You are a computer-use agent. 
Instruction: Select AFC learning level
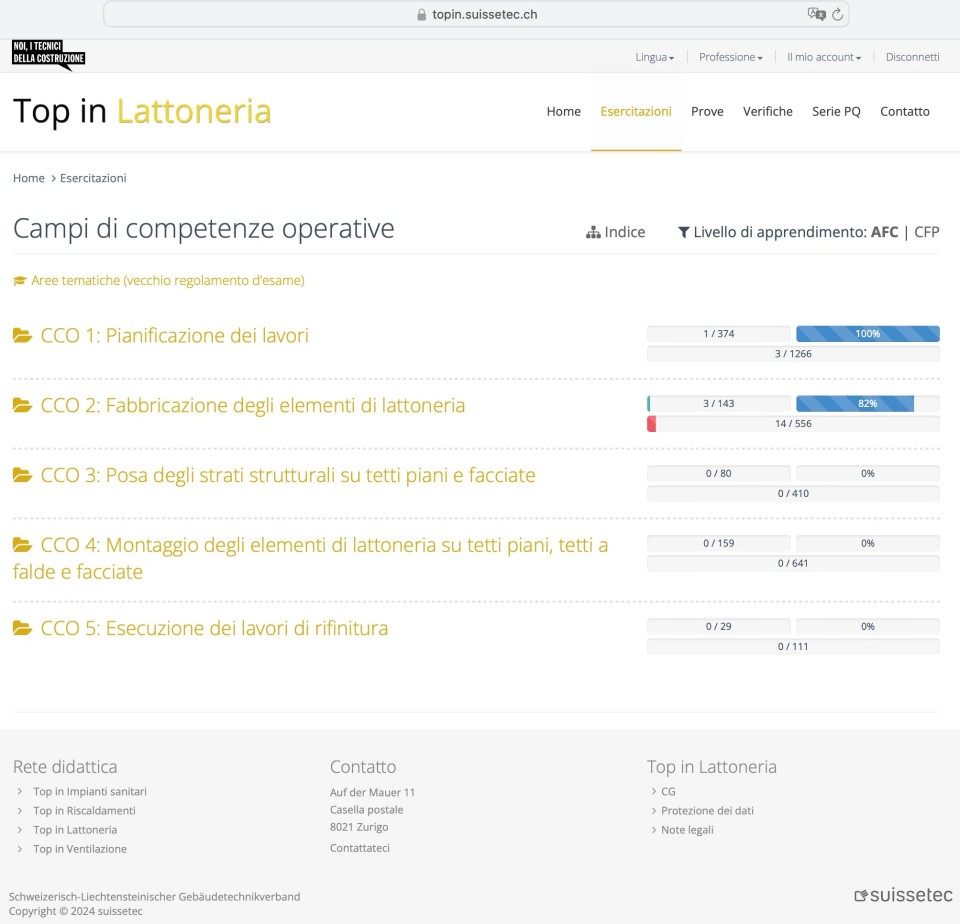884,232
